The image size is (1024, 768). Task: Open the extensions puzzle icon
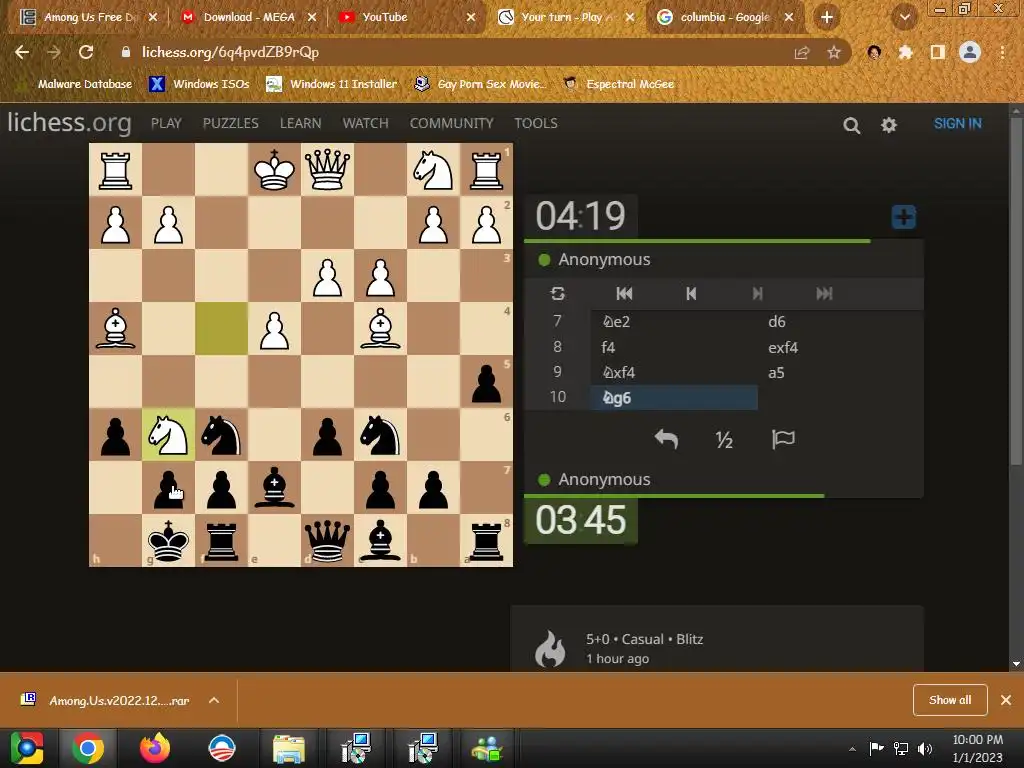tap(905, 53)
